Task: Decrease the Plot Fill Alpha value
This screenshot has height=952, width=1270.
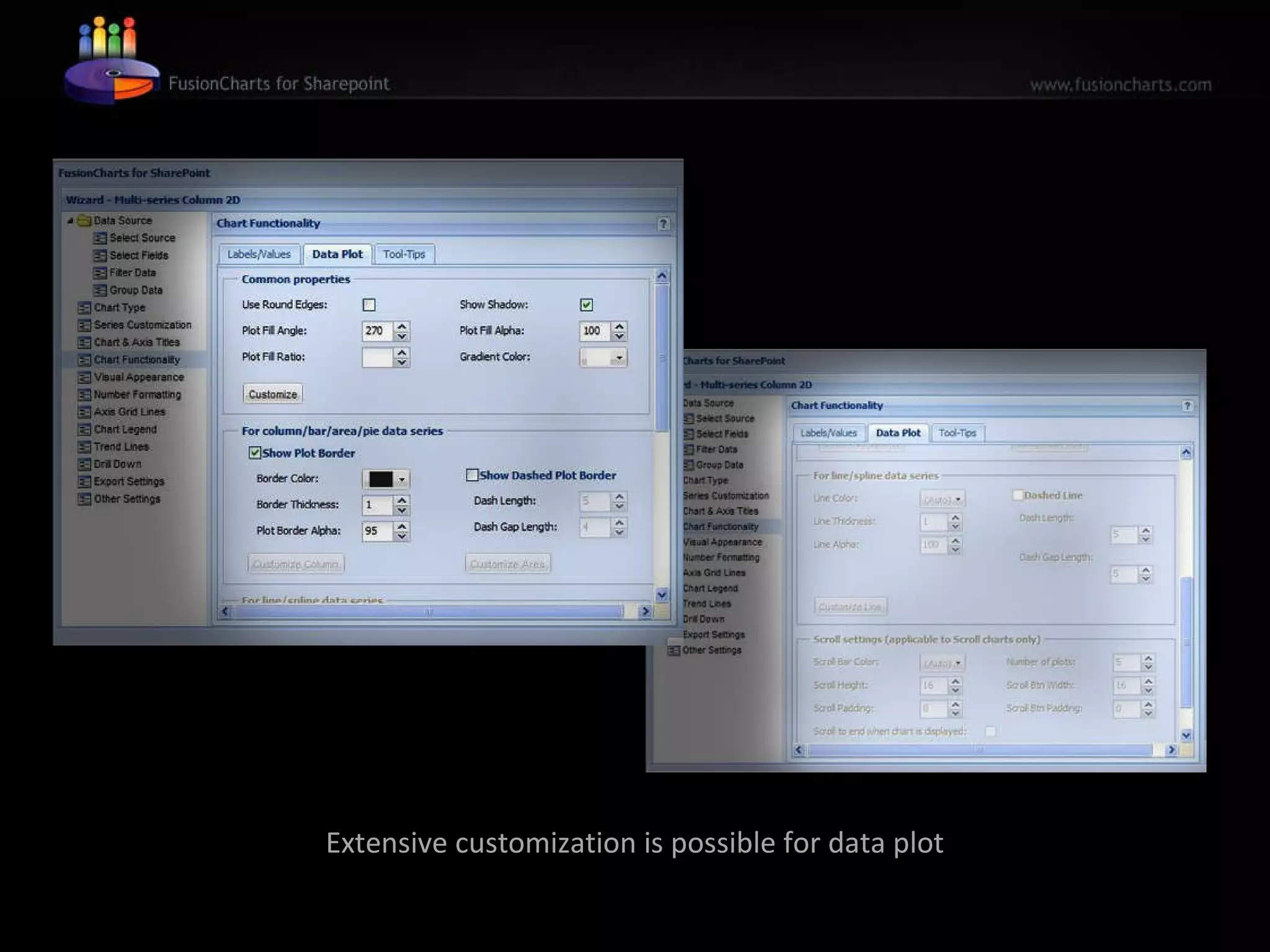Action: pos(619,336)
